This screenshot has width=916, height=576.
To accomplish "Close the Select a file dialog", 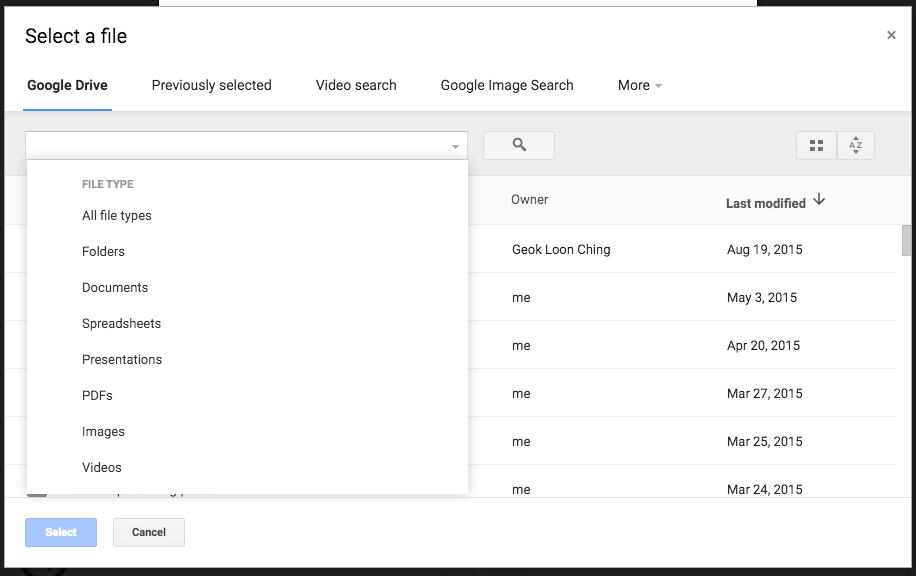I will (891, 35).
